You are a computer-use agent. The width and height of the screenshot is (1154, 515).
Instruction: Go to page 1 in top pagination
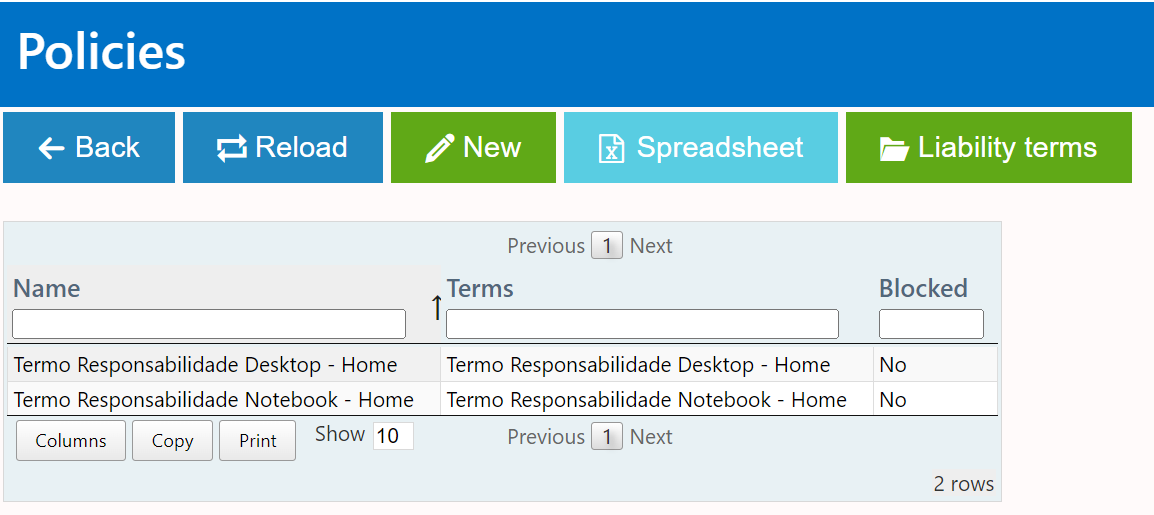tap(607, 246)
